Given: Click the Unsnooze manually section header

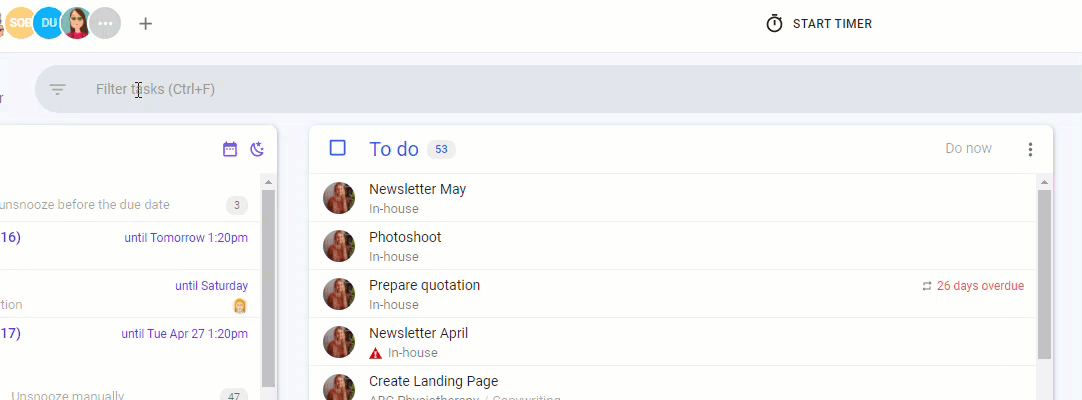Looking at the screenshot, I should tap(68, 396).
